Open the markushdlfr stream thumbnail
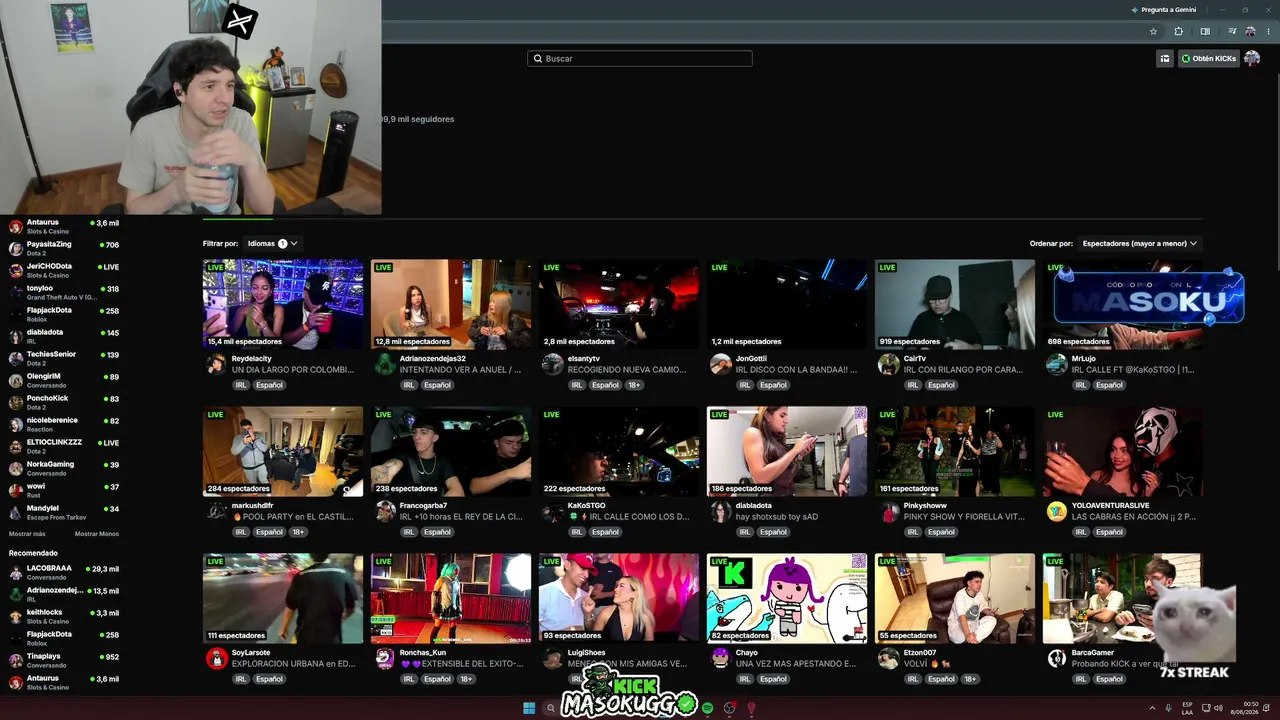Viewport: 1280px width, 720px height. pos(283,451)
